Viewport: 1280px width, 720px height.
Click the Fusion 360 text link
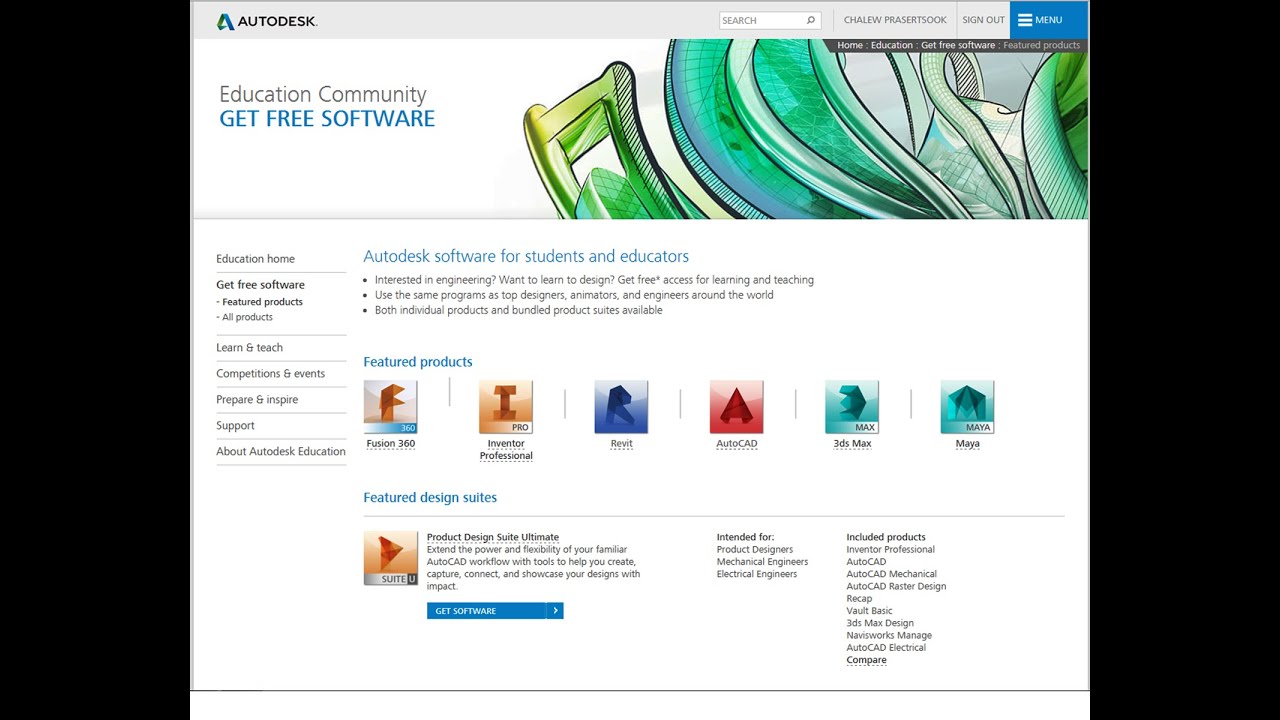390,444
